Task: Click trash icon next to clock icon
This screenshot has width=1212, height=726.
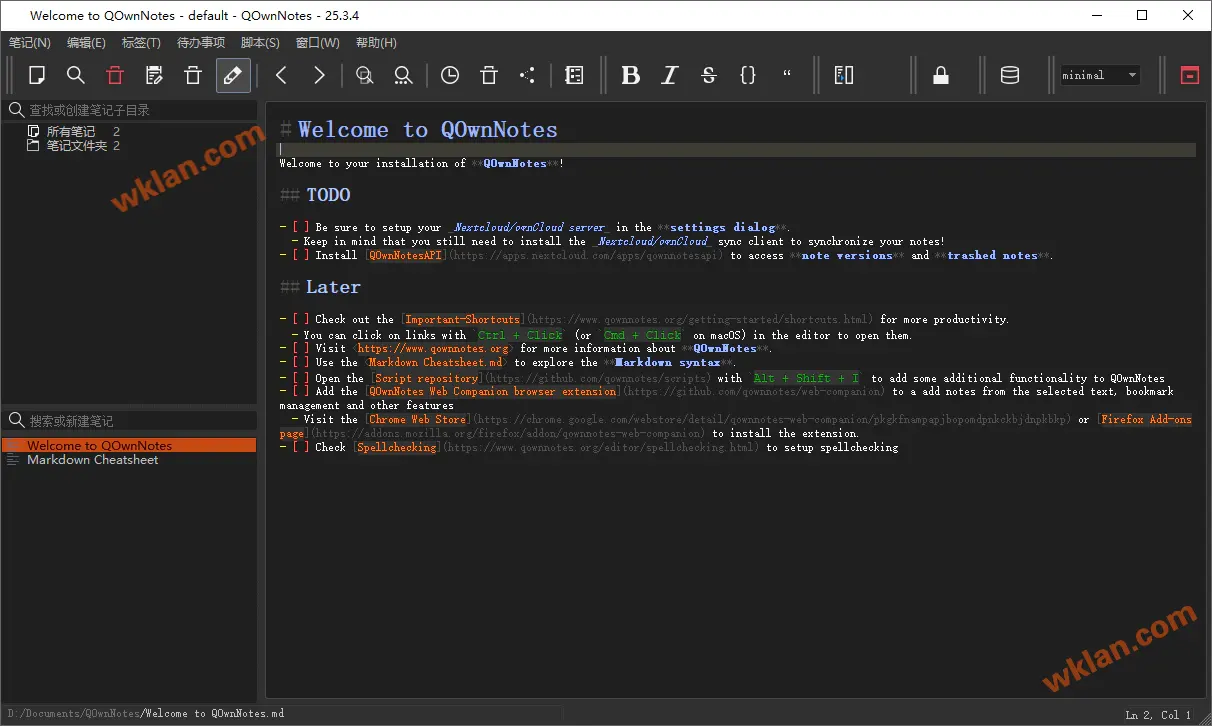Action: click(488, 75)
